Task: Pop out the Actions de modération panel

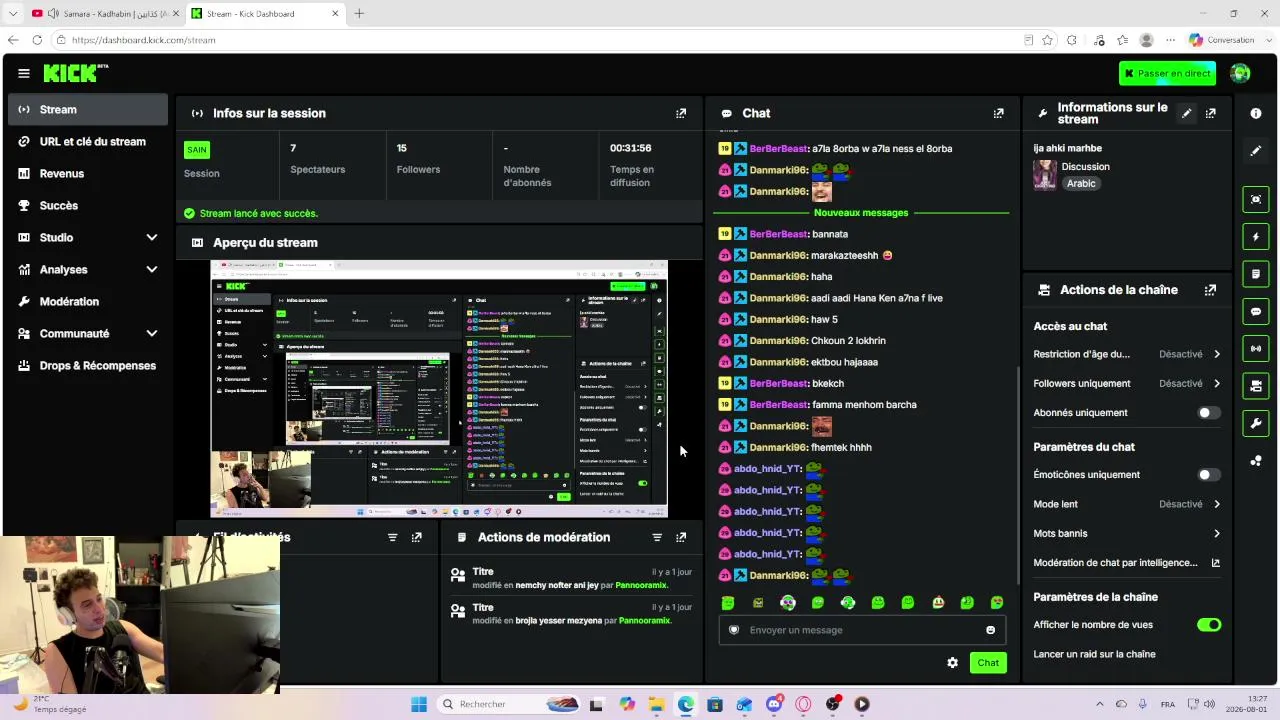Action: 681,537
